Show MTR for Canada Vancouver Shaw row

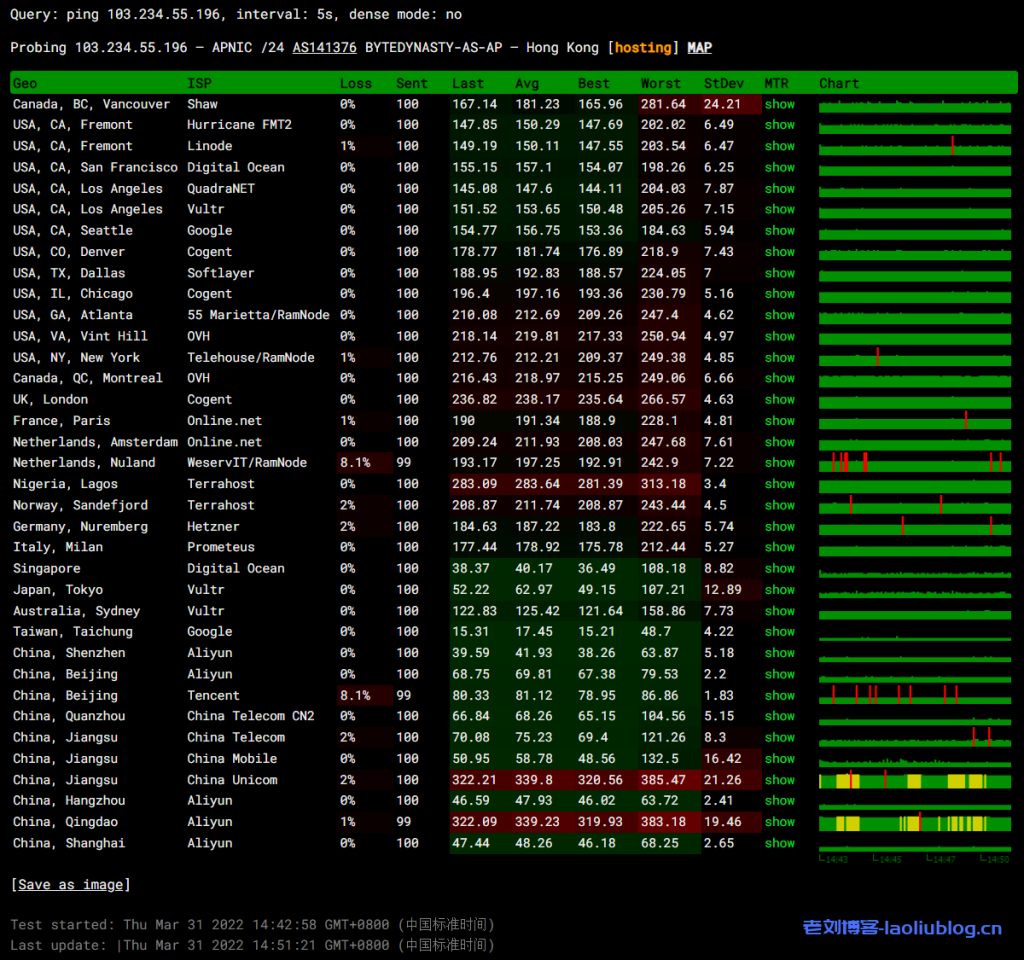[779, 104]
